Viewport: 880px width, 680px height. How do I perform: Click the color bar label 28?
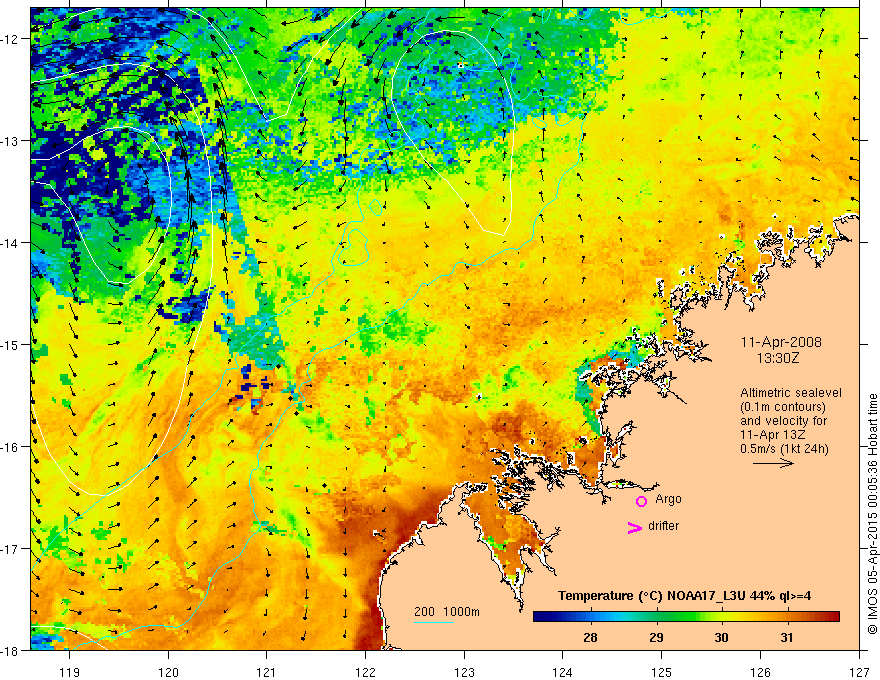(590, 637)
